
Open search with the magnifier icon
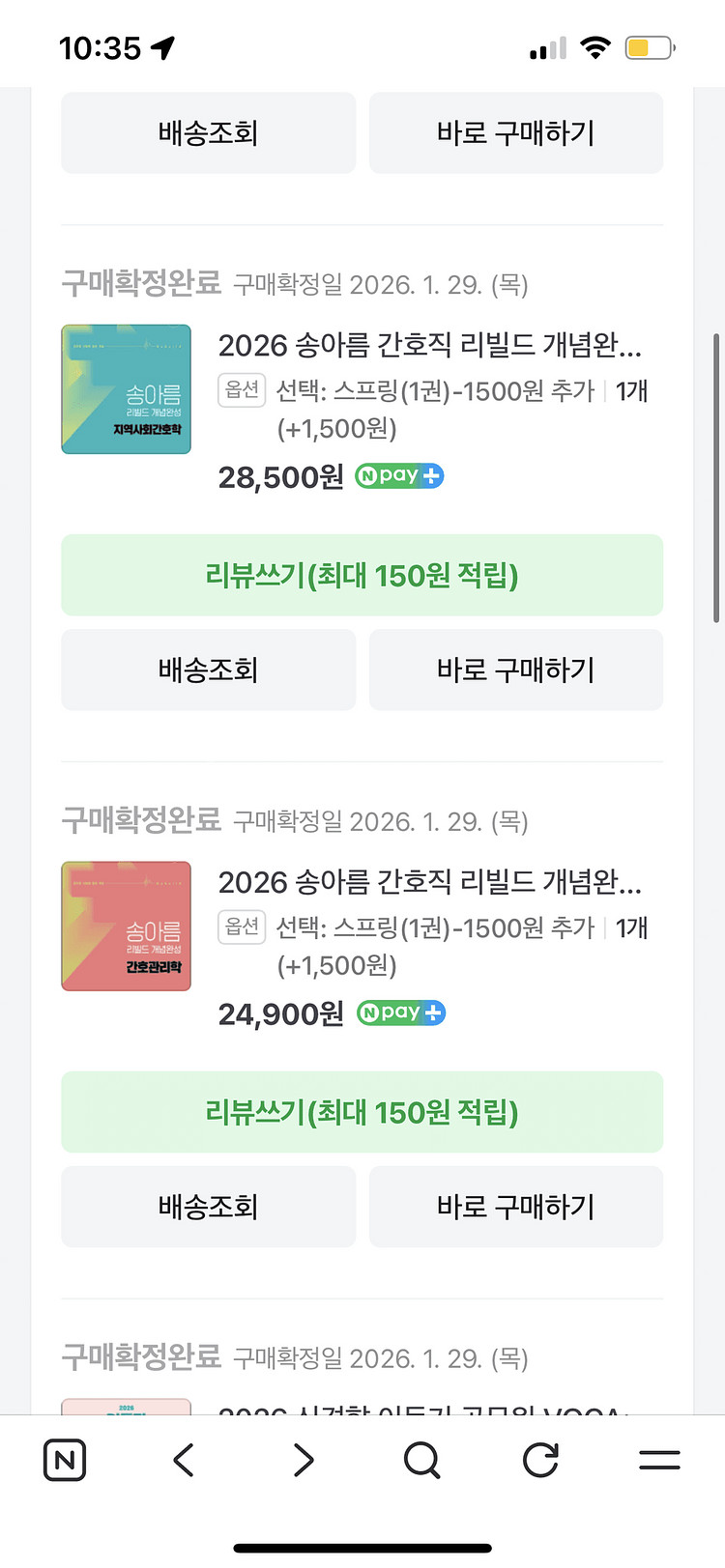pos(421,1460)
